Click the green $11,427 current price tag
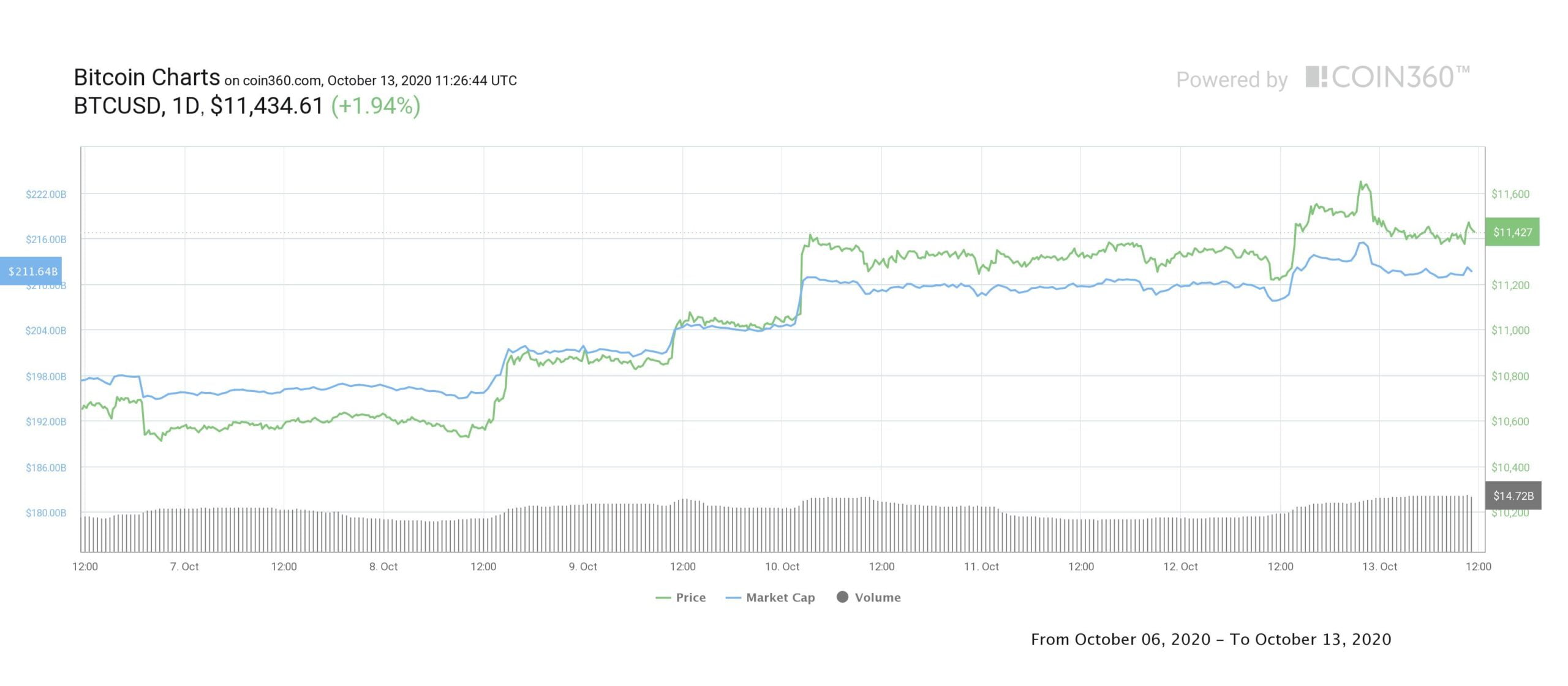Viewport: 1568px width, 686px height. click(1512, 232)
